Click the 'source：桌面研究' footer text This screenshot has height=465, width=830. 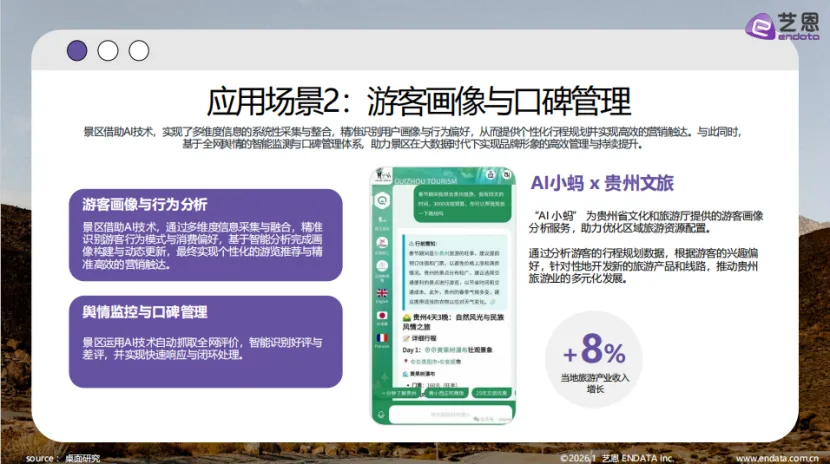[63, 458]
